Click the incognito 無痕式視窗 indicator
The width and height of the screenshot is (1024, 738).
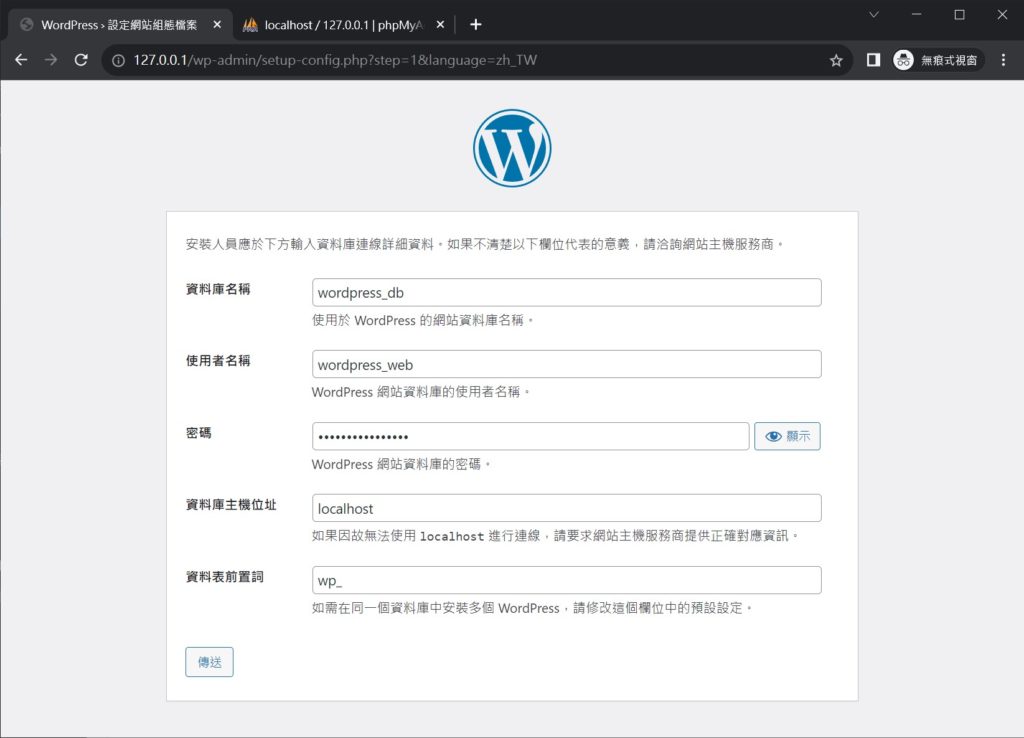pos(936,60)
